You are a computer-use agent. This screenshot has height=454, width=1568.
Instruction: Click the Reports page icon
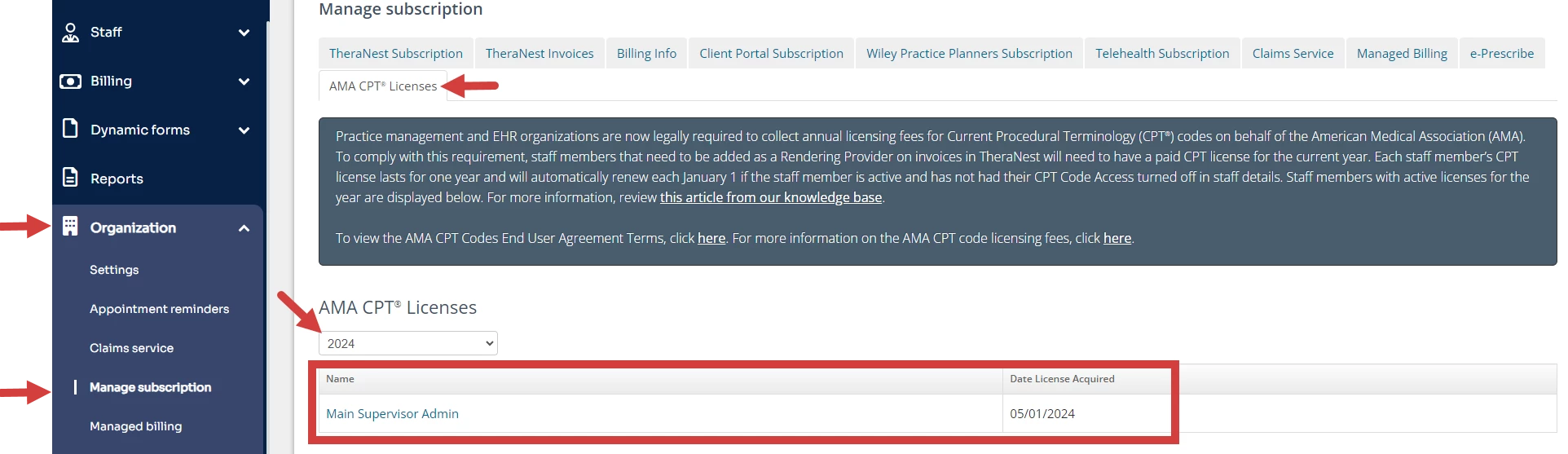click(x=71, y=177)
